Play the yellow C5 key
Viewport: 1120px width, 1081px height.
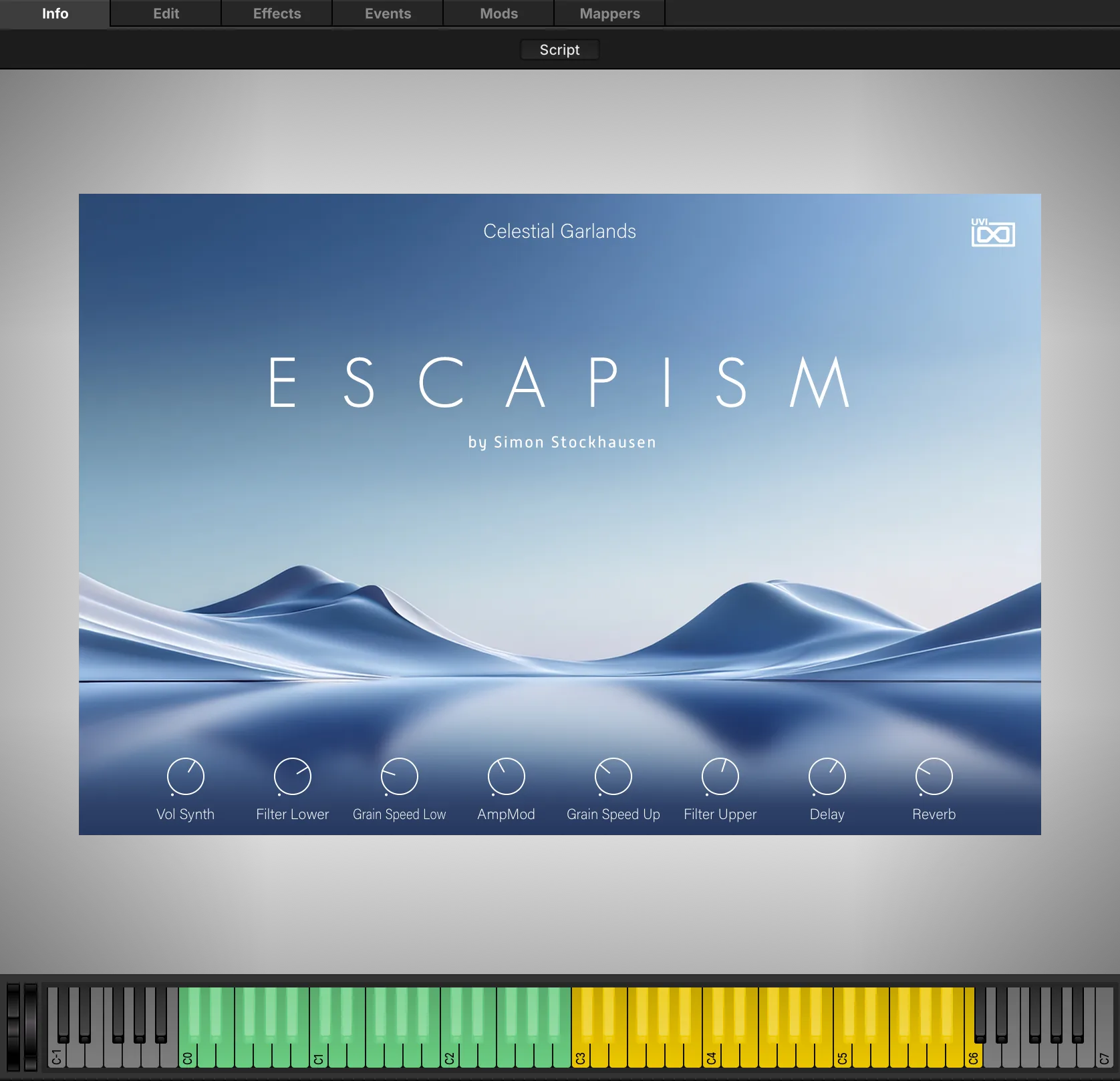843,1056
